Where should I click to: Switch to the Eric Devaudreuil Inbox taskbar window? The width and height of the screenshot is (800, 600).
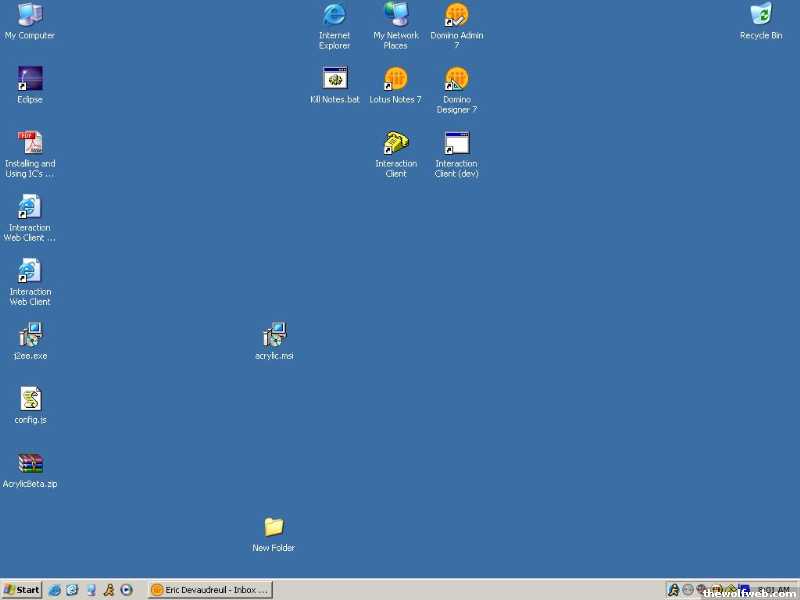(210, 590)
